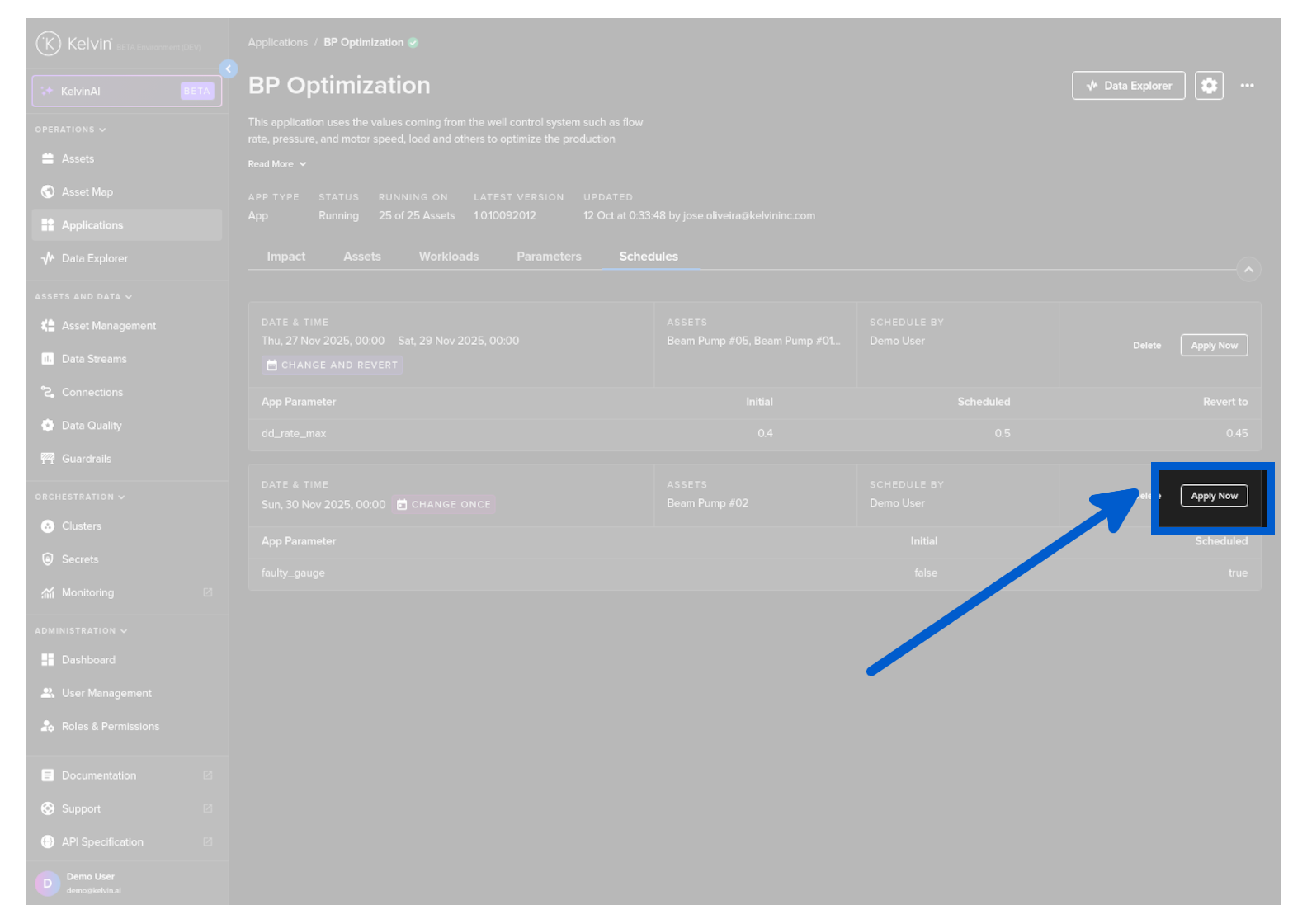Switch to the Parameters tab

tap(549, 257)
